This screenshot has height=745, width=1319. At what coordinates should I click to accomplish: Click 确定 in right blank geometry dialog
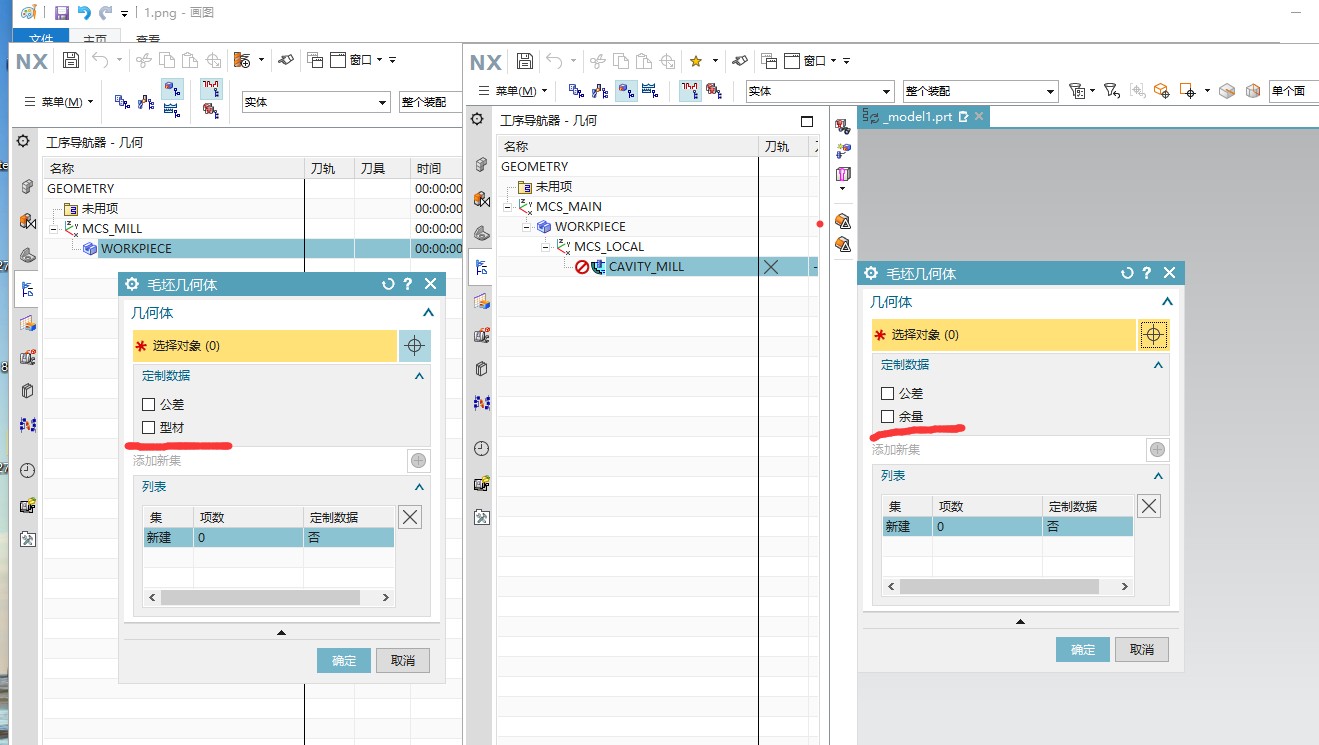(1083, 650)
